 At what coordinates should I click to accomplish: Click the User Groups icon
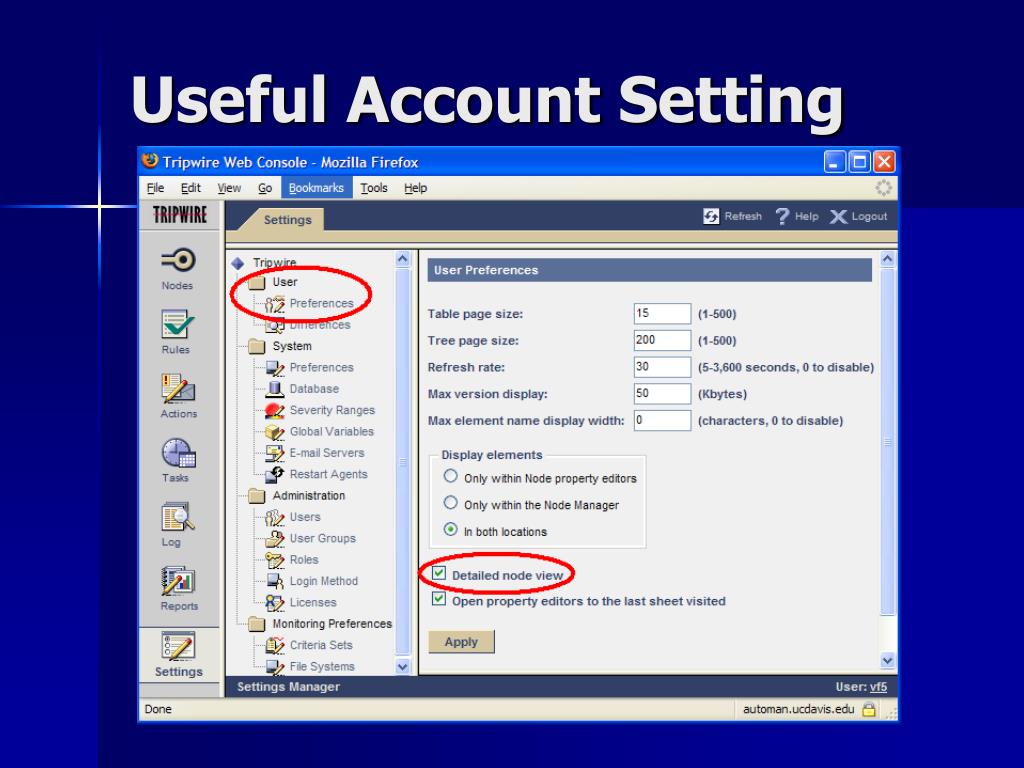coord(275,539)
